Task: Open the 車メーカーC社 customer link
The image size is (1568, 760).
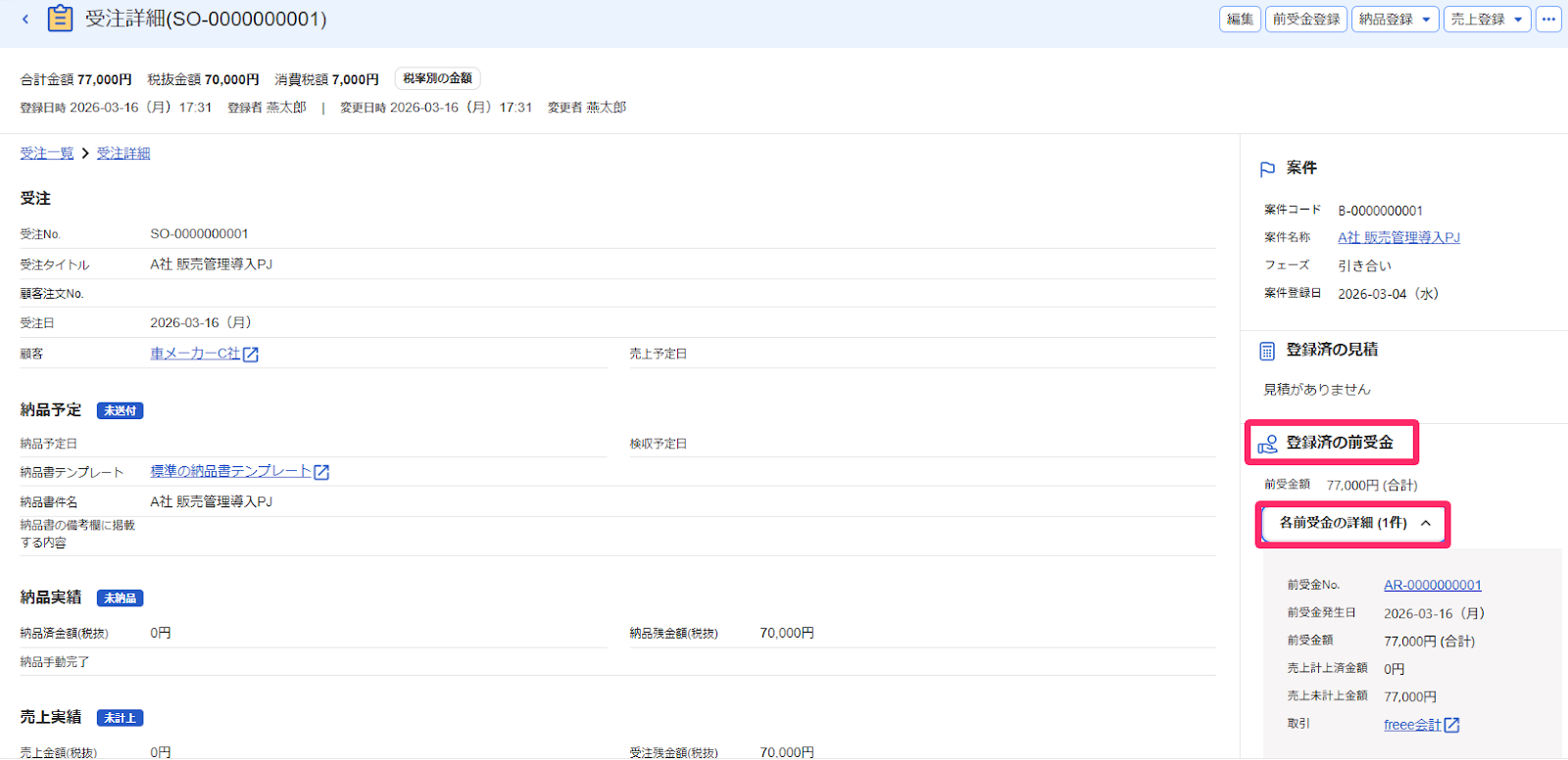Action: [x=195, y=354]
